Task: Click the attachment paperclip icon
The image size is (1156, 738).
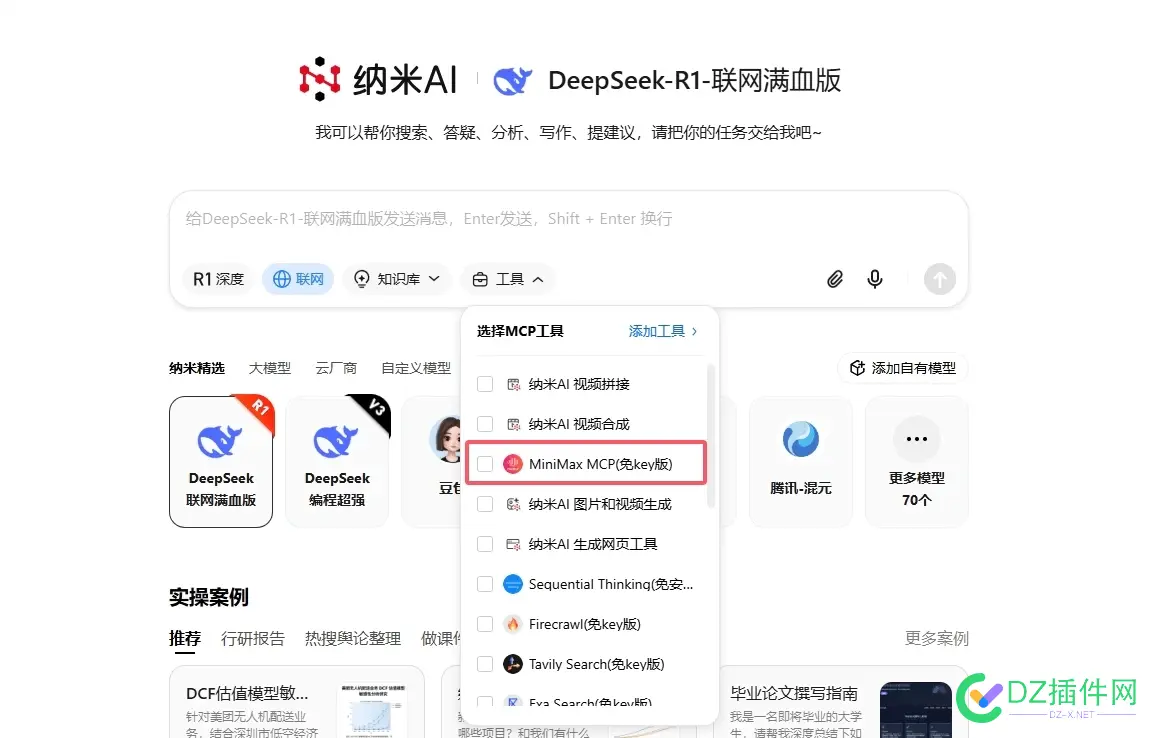Action: pyautogui.click(x=835, y=279)
